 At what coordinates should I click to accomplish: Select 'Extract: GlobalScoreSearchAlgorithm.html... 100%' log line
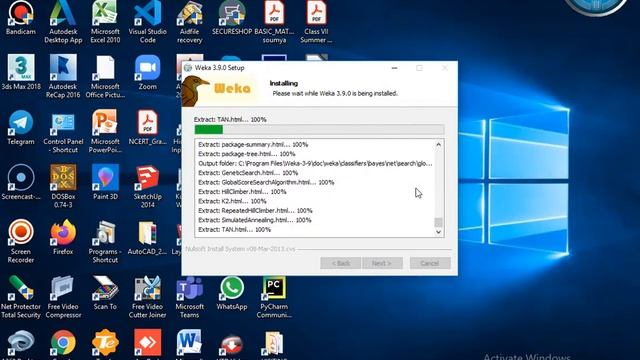[x=266, y=182]
